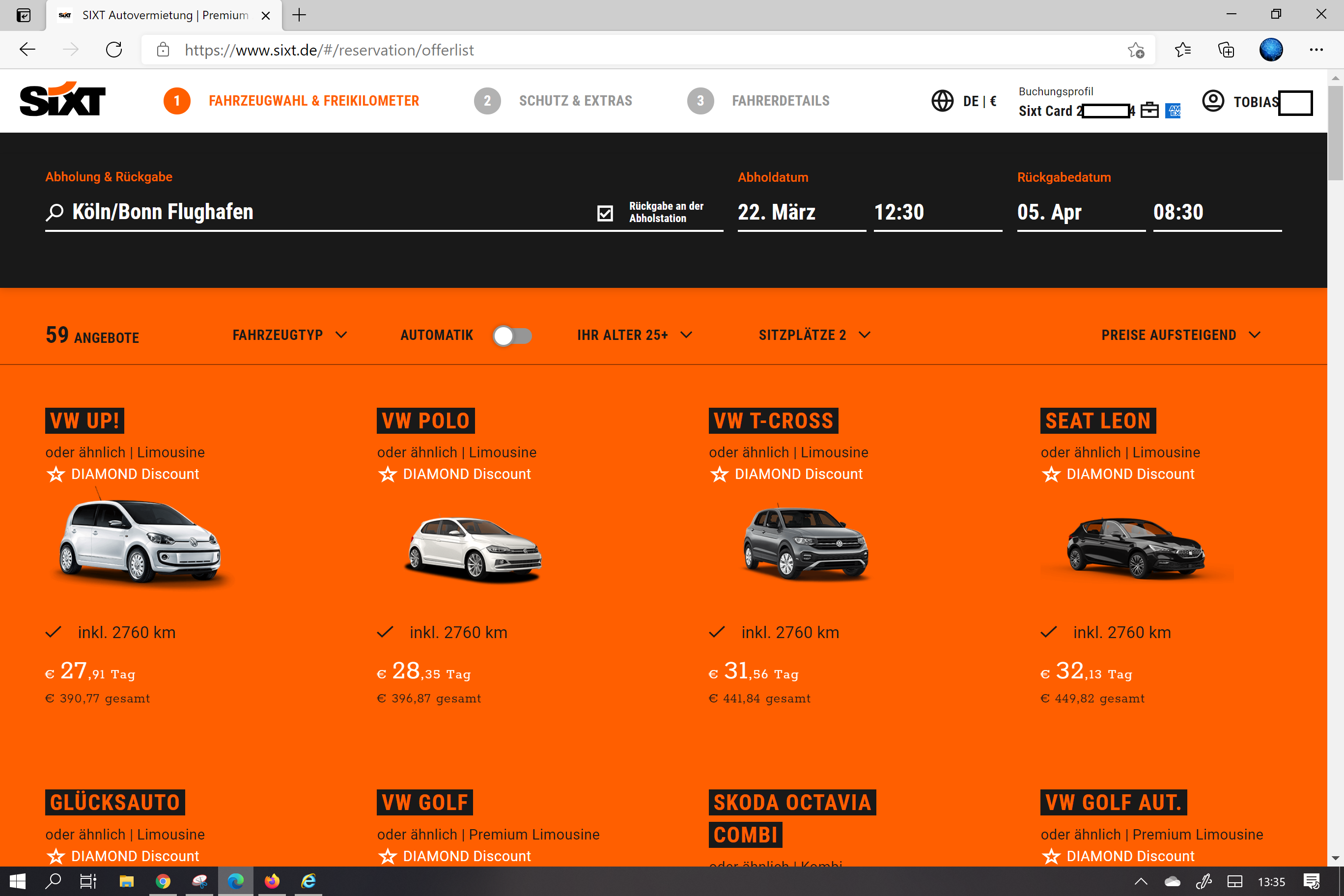This screenshot has width=1344, height=896.
Task: Open the DE | € language selector
Action: pyautogui.click(x=980, y=101)
